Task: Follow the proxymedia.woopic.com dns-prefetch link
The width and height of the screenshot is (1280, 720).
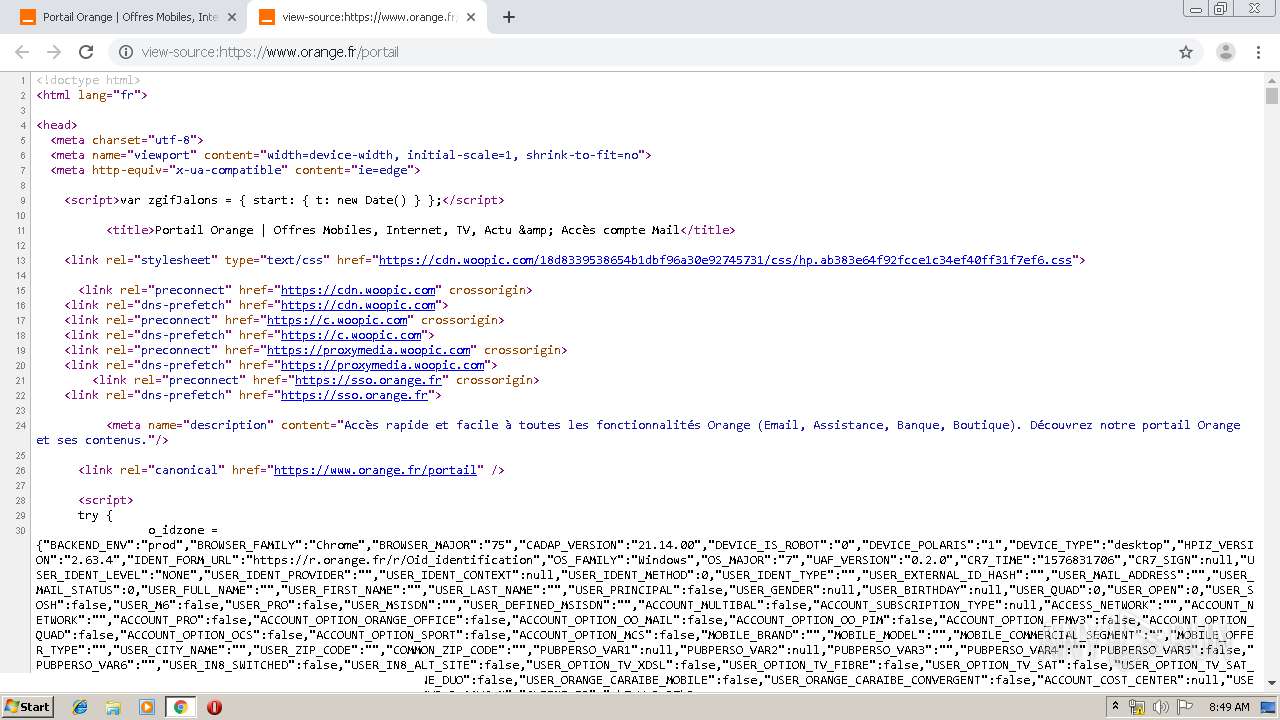Action: pyautogui.click(x=382, y=365)
